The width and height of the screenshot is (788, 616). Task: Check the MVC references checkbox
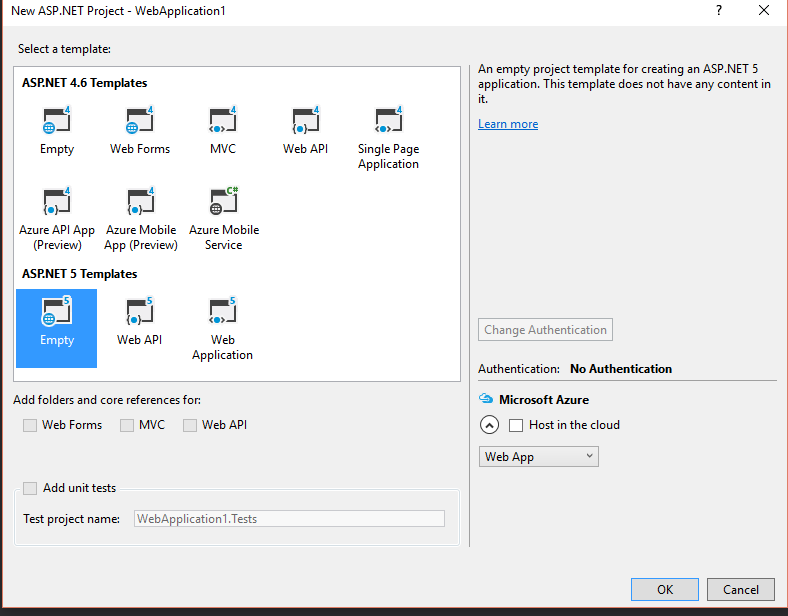[x=127, y=426]
